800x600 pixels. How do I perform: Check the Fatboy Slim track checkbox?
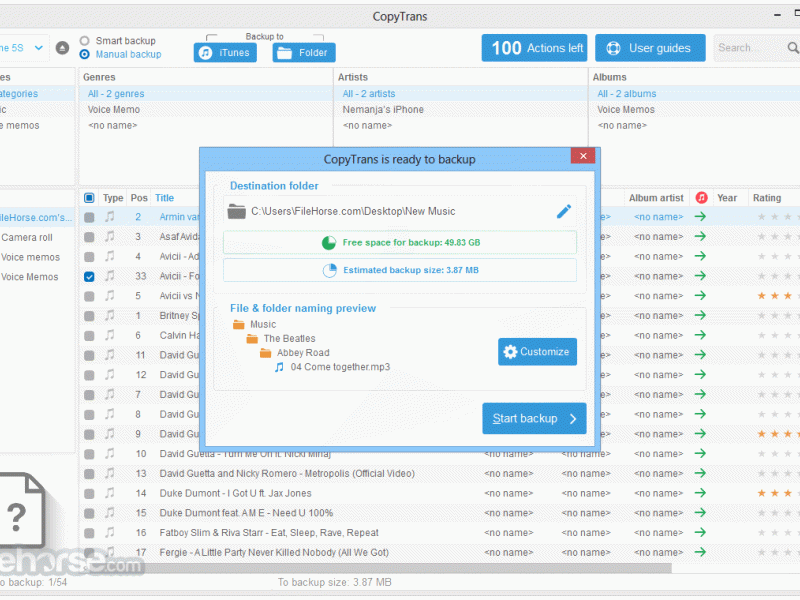coord(89,533)
